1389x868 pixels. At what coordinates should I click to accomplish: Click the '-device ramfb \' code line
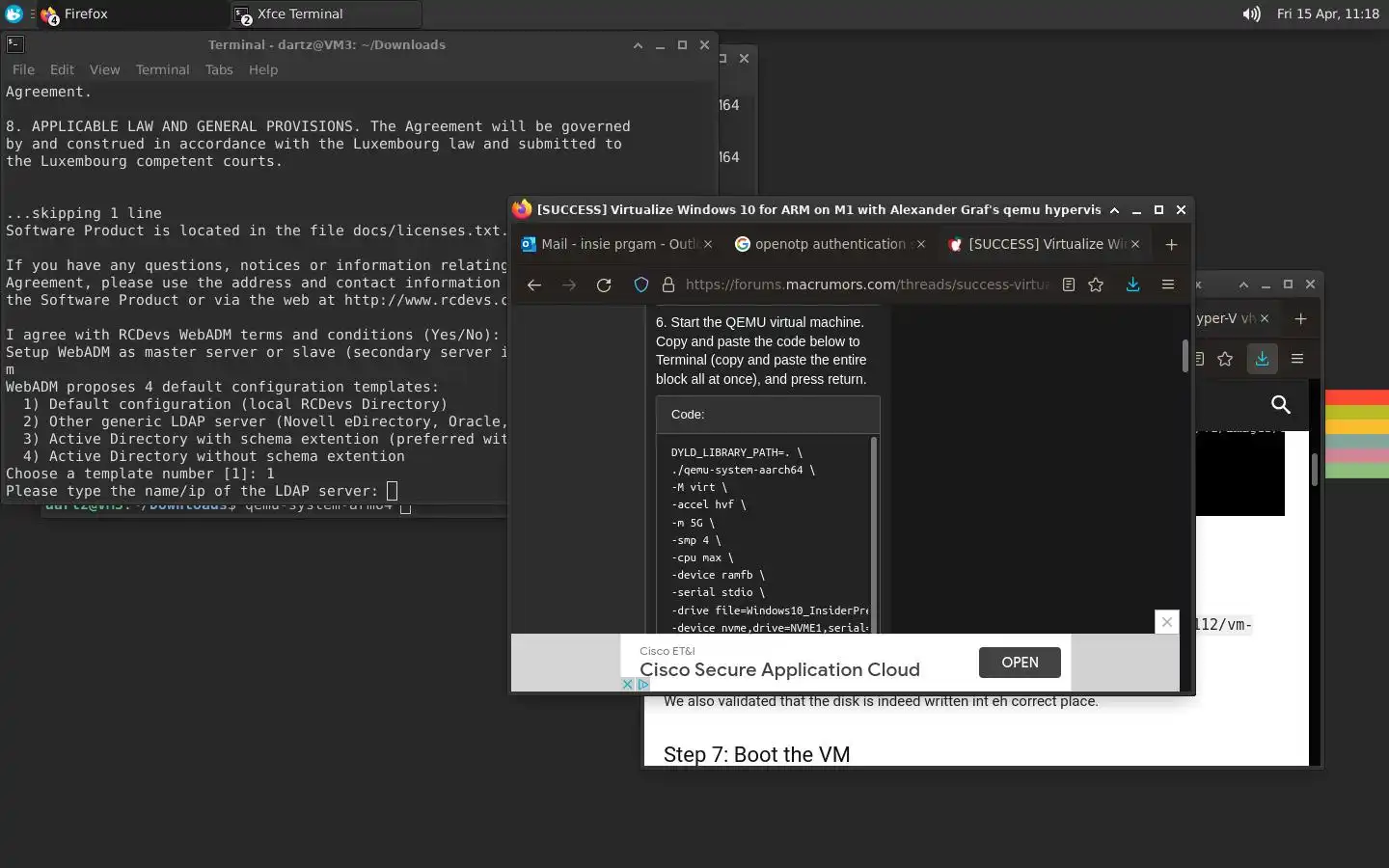click(x=718, y=575)
